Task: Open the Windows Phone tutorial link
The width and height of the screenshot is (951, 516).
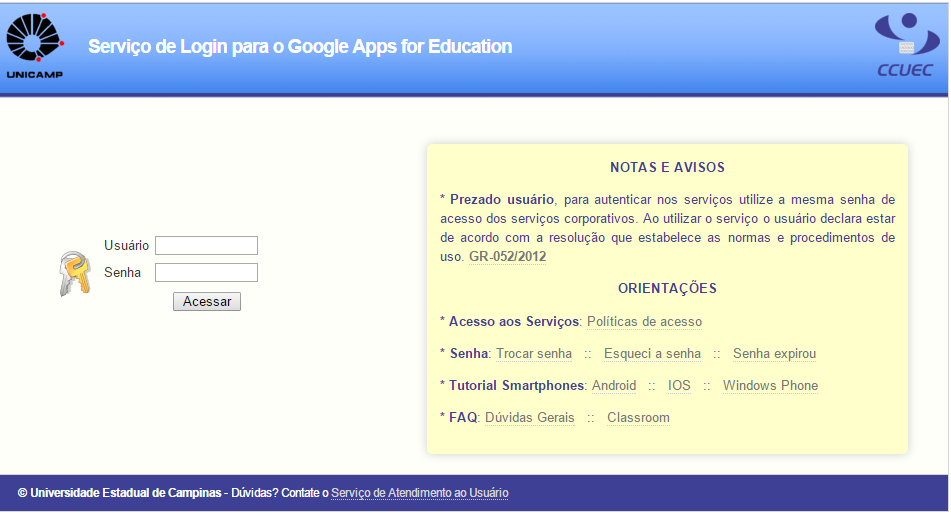Action: 770,386
